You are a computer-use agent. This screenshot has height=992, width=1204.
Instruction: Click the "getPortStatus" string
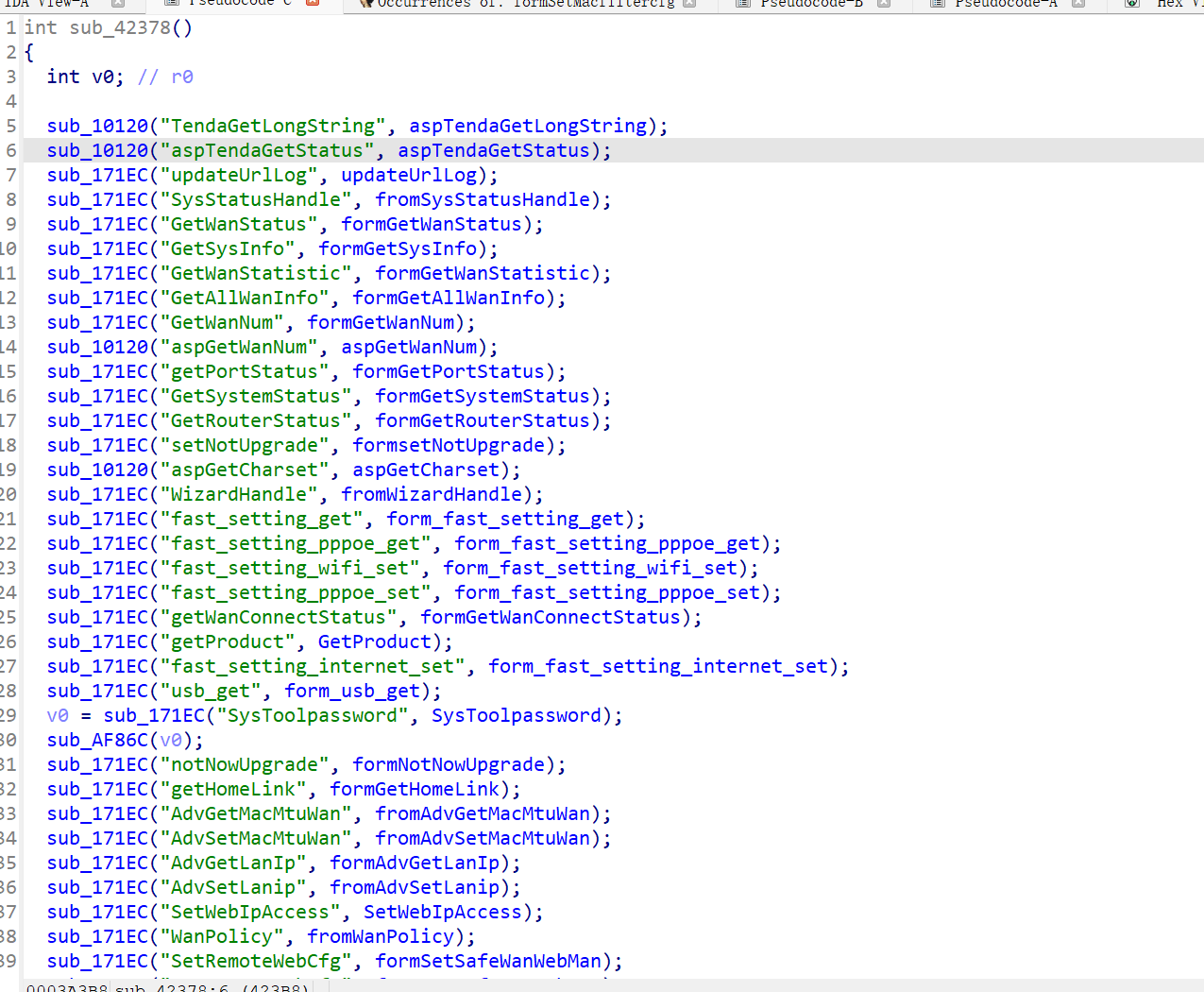246,371
